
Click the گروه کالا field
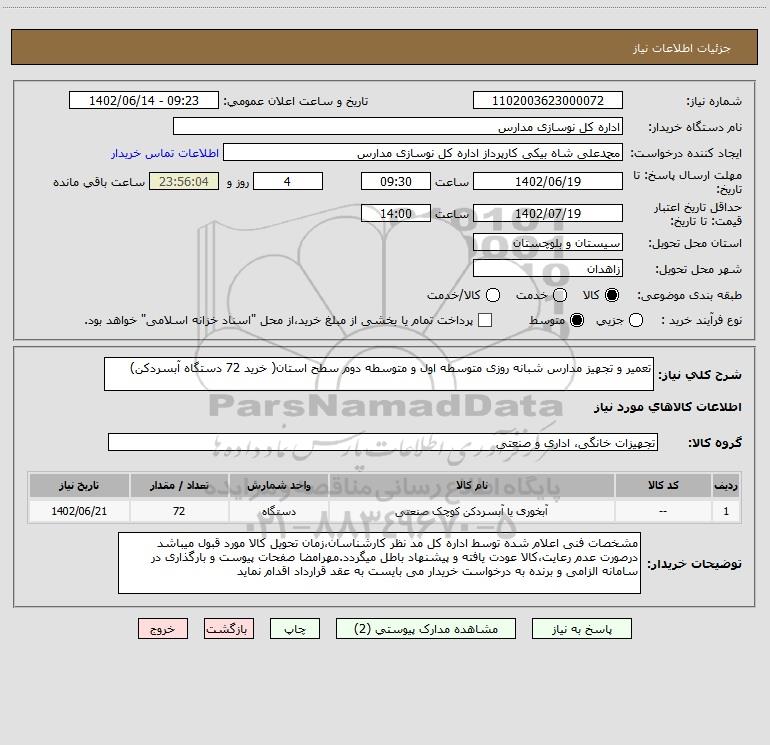tap(383, 442)
